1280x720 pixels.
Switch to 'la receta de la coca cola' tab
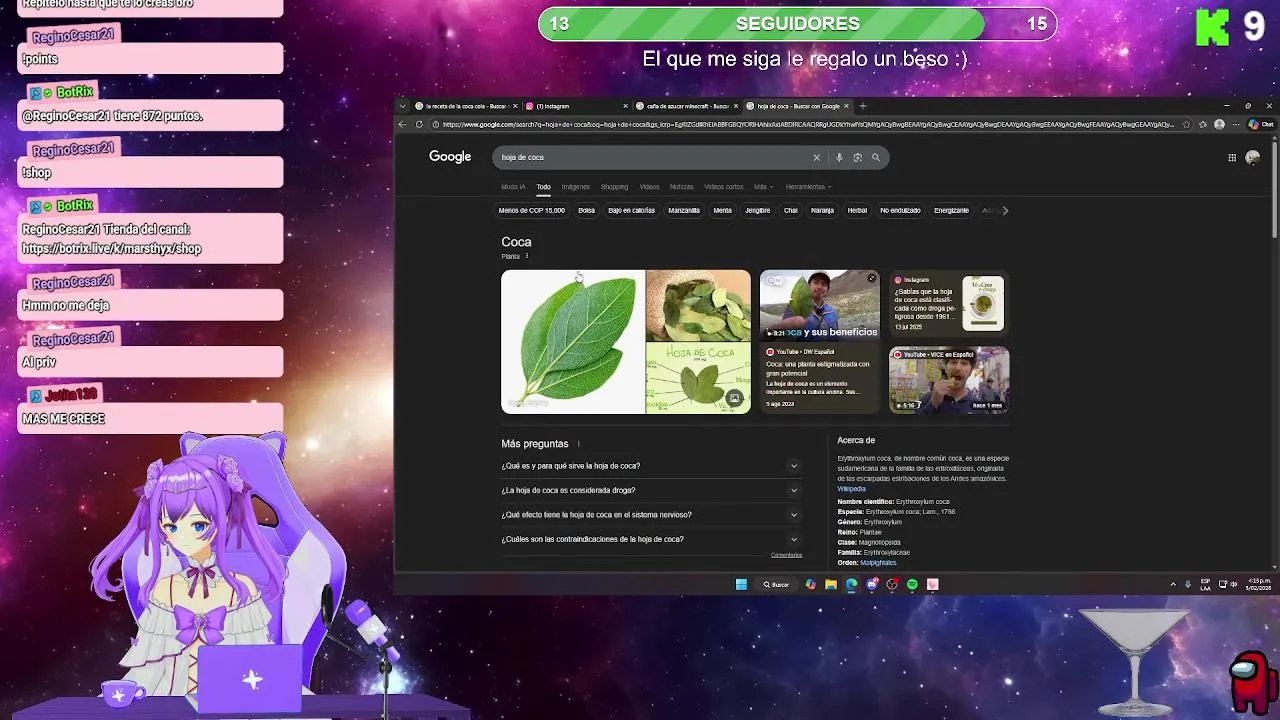pos(465,106)
